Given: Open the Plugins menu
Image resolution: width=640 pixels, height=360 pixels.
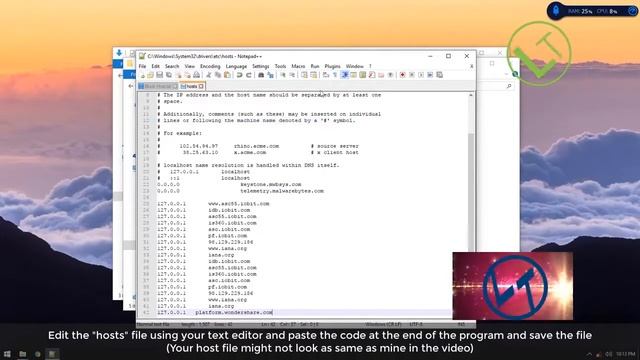Looking at the screenshot, I should [332, 66].
